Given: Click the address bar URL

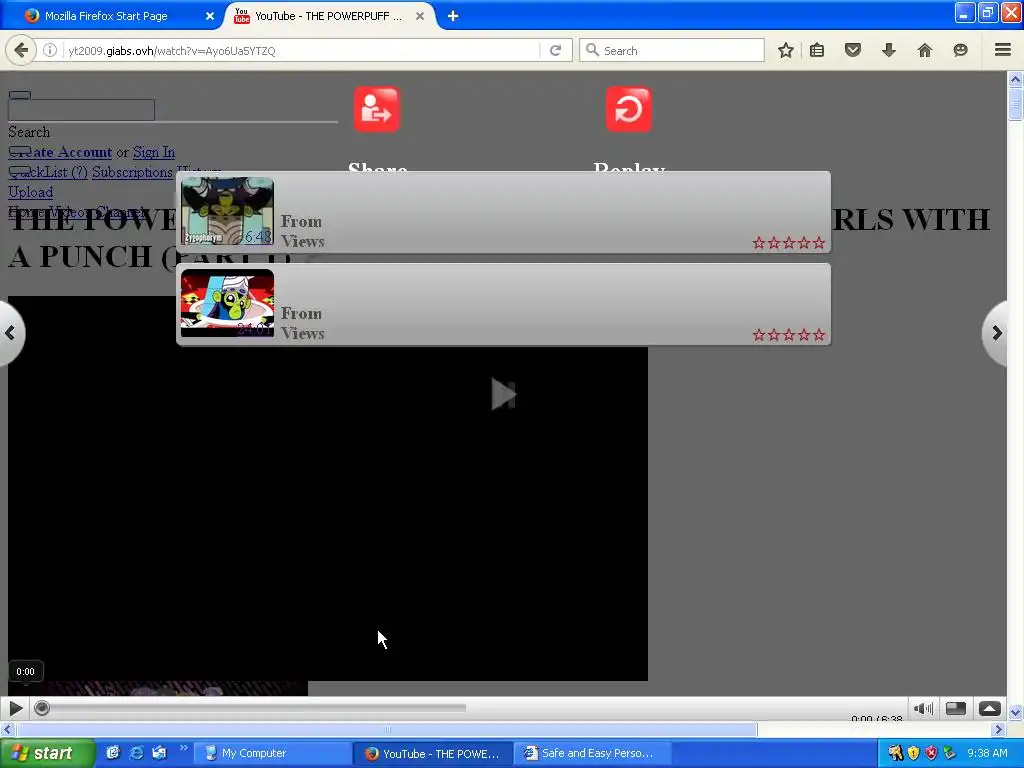Looking at the screenshot, I should (171, 50).
